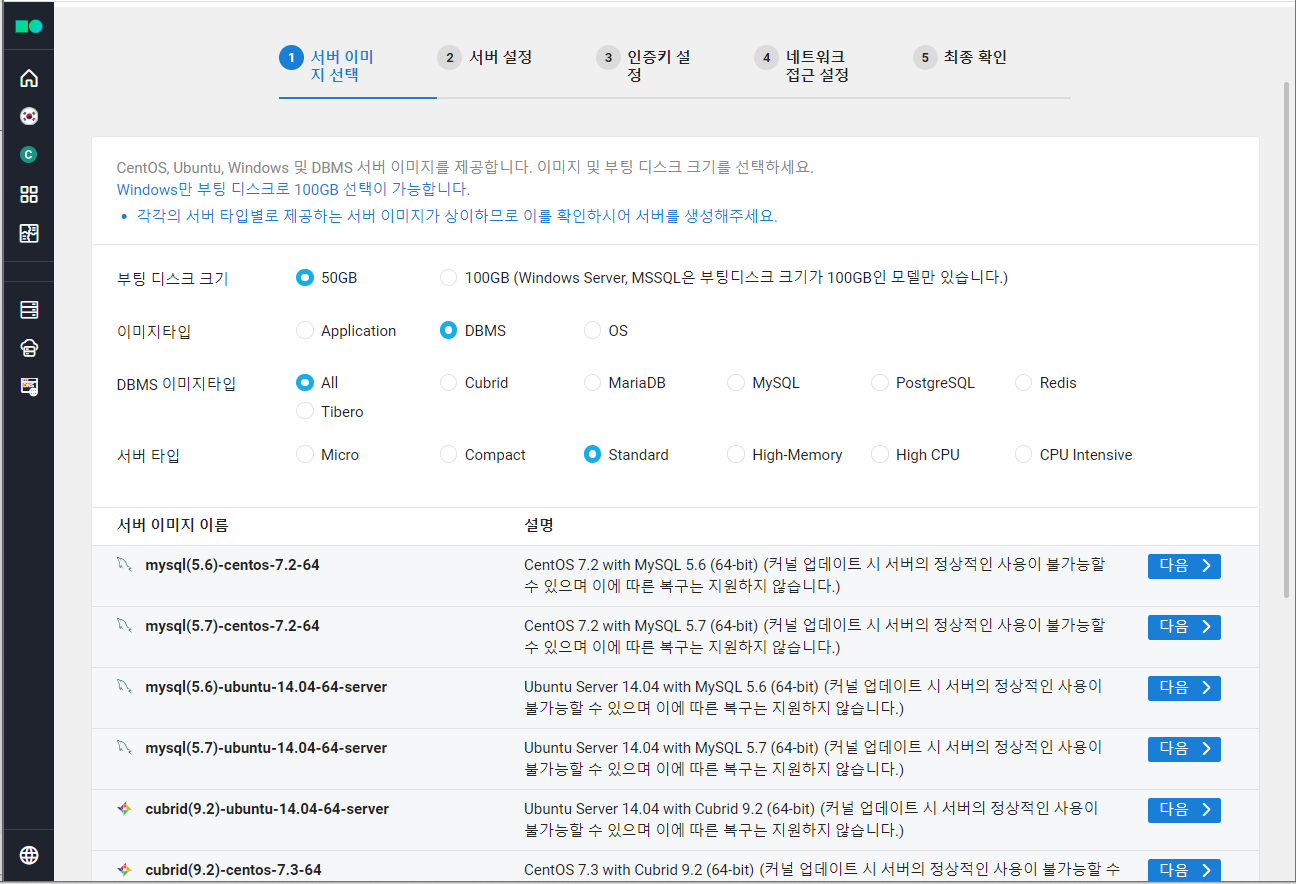Click the blue Windows 100GB notice text
The height and width of the screenshot is (884, 1296).
pyautogui.click(x=293, y=189)
